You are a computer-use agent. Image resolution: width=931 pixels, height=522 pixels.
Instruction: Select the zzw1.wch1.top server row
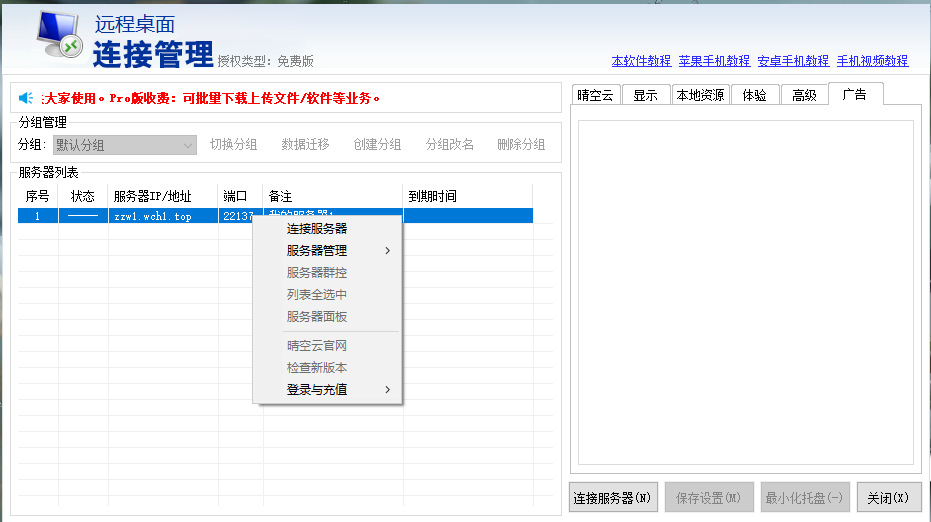click(x=152, y=216)
